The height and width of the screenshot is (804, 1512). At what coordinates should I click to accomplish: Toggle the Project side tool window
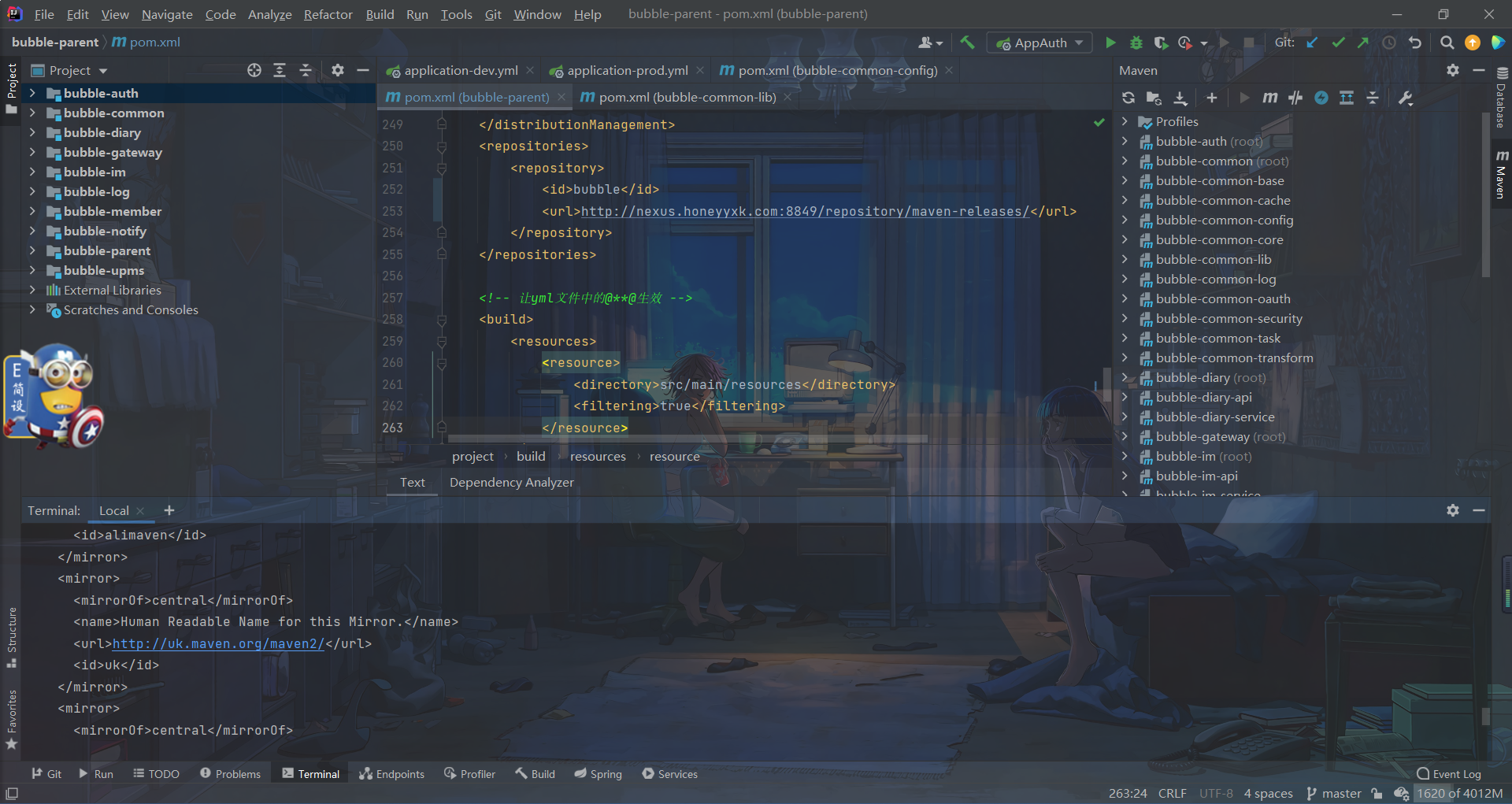(x=12, y=88)
